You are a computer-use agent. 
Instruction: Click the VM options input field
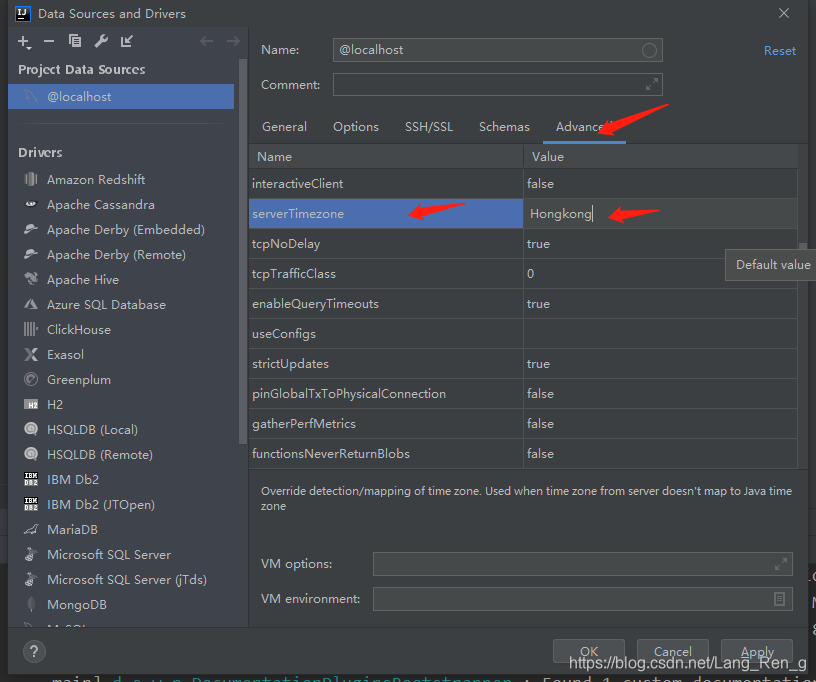582,564
